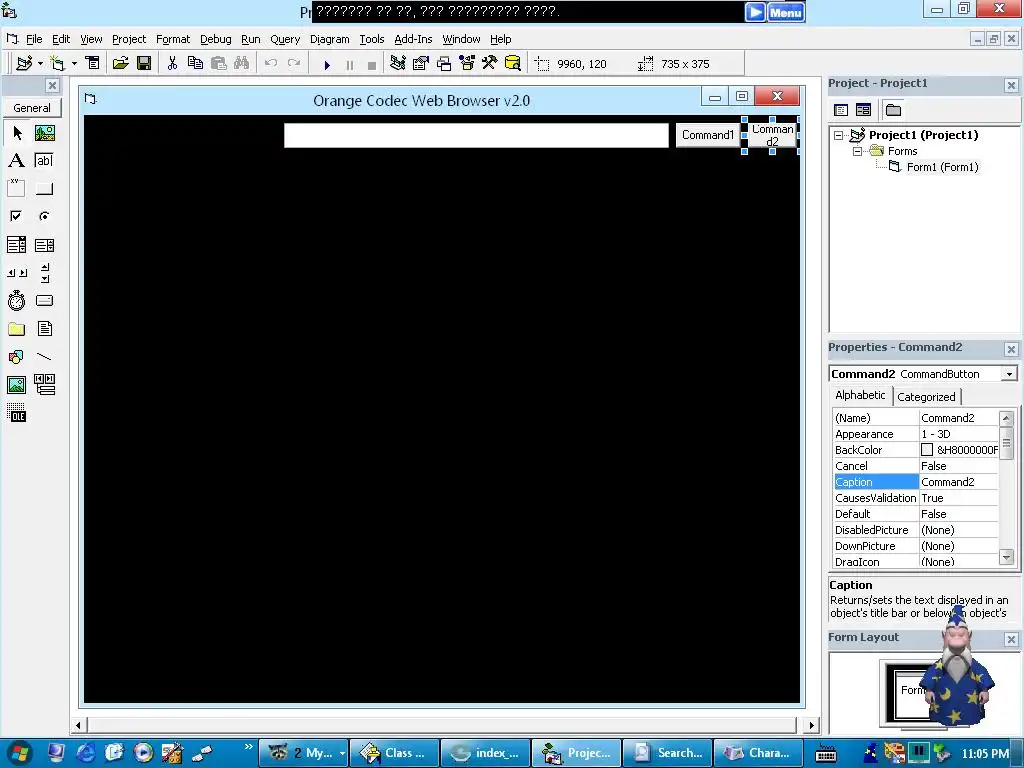Open the Object Browser toolbar icon

coord(467,63)
